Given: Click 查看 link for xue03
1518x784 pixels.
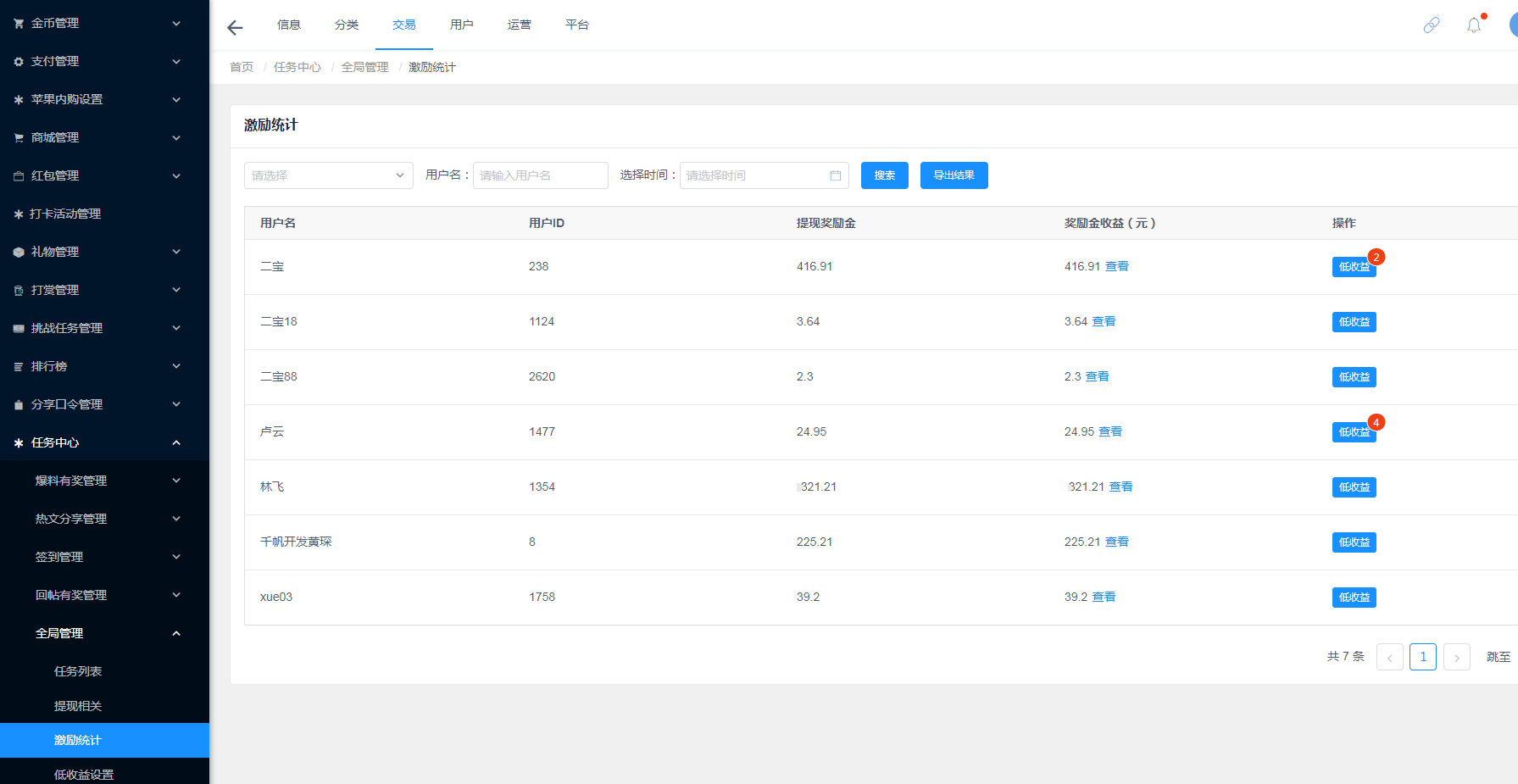Looking at the screenshot, I should (x=1104, y=597).
